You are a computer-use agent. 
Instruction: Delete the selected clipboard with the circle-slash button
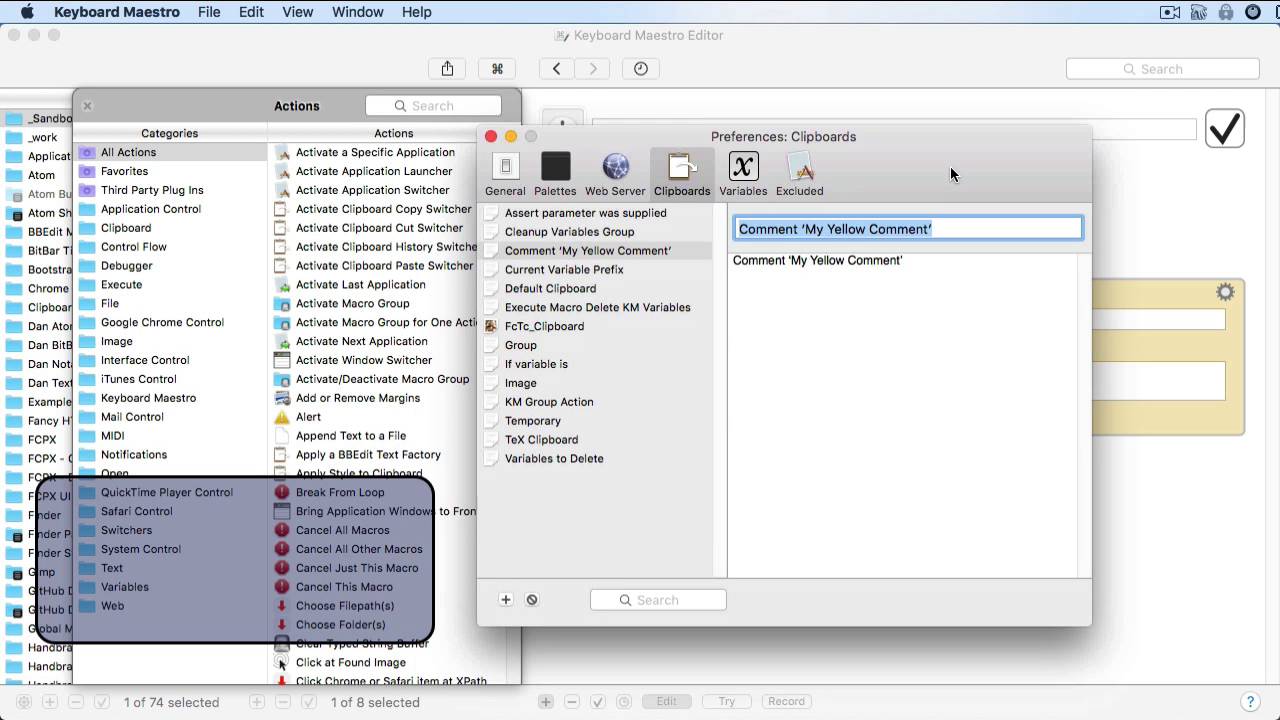click(532, 600)
